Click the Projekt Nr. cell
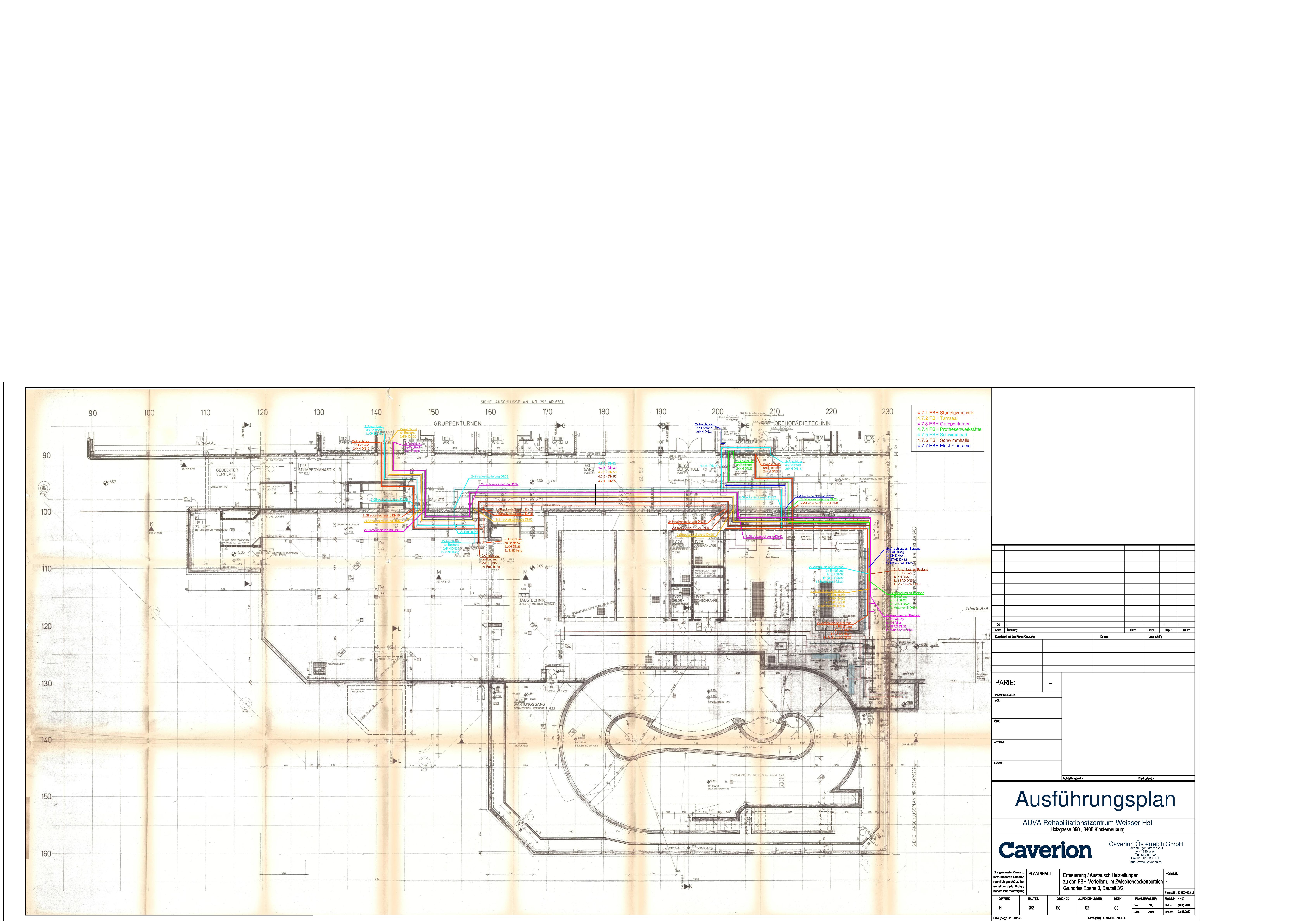Screen dimensions: 1307x924 coord(1179,893)
